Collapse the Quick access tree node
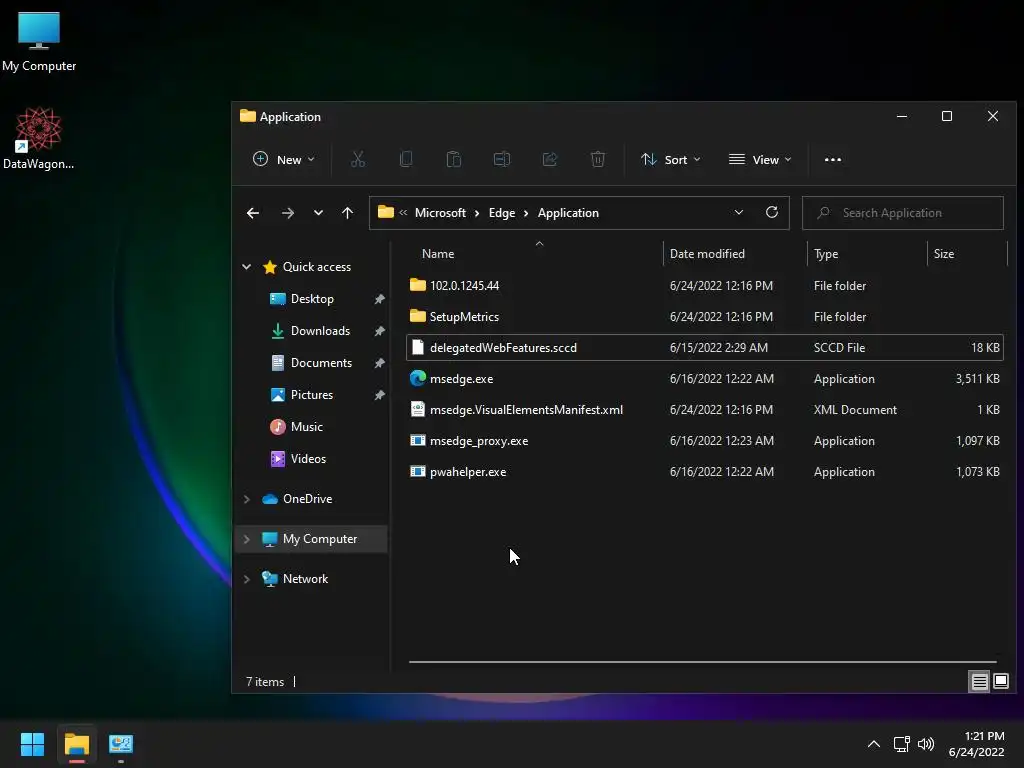Image resolution: width=1024 pixels, height=768 pixels. click(247, 266)
